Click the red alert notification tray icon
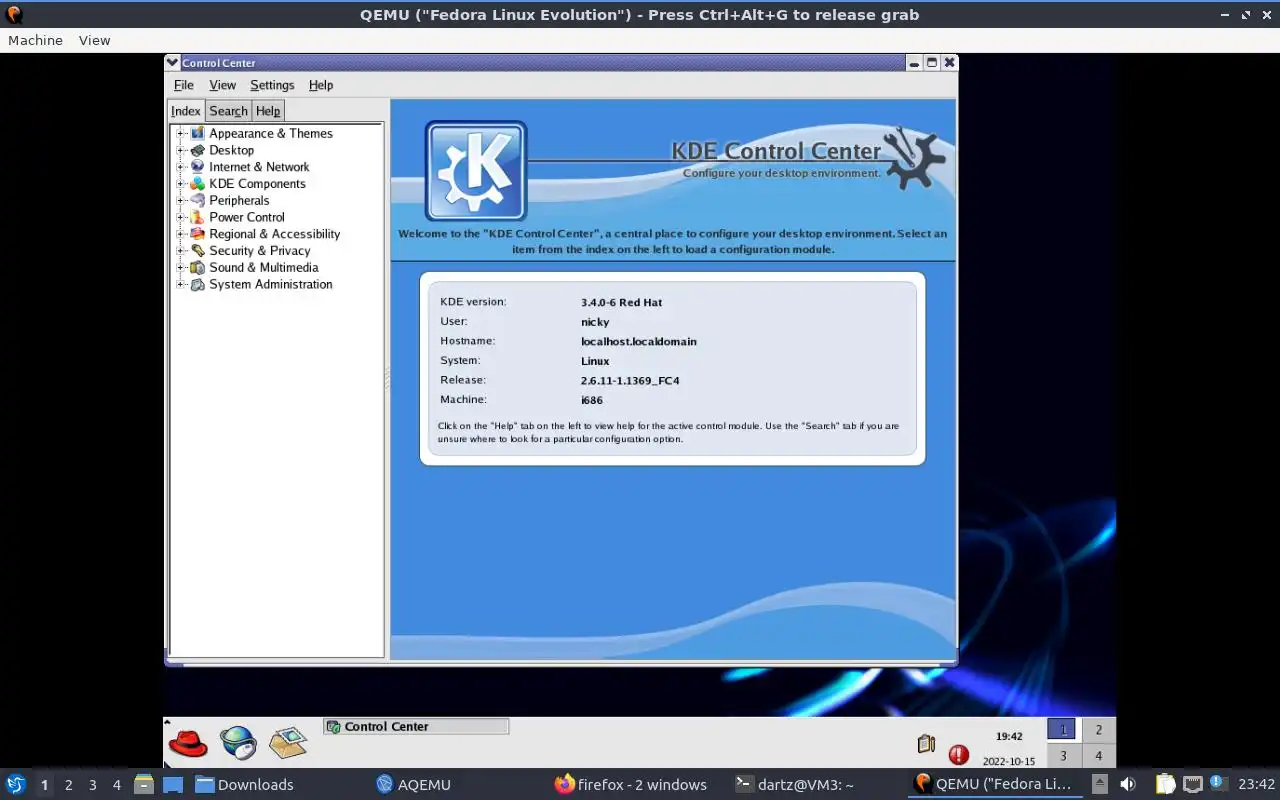Image resolution: width=1280 pixels, height=800 pixels. click(958, 755)
